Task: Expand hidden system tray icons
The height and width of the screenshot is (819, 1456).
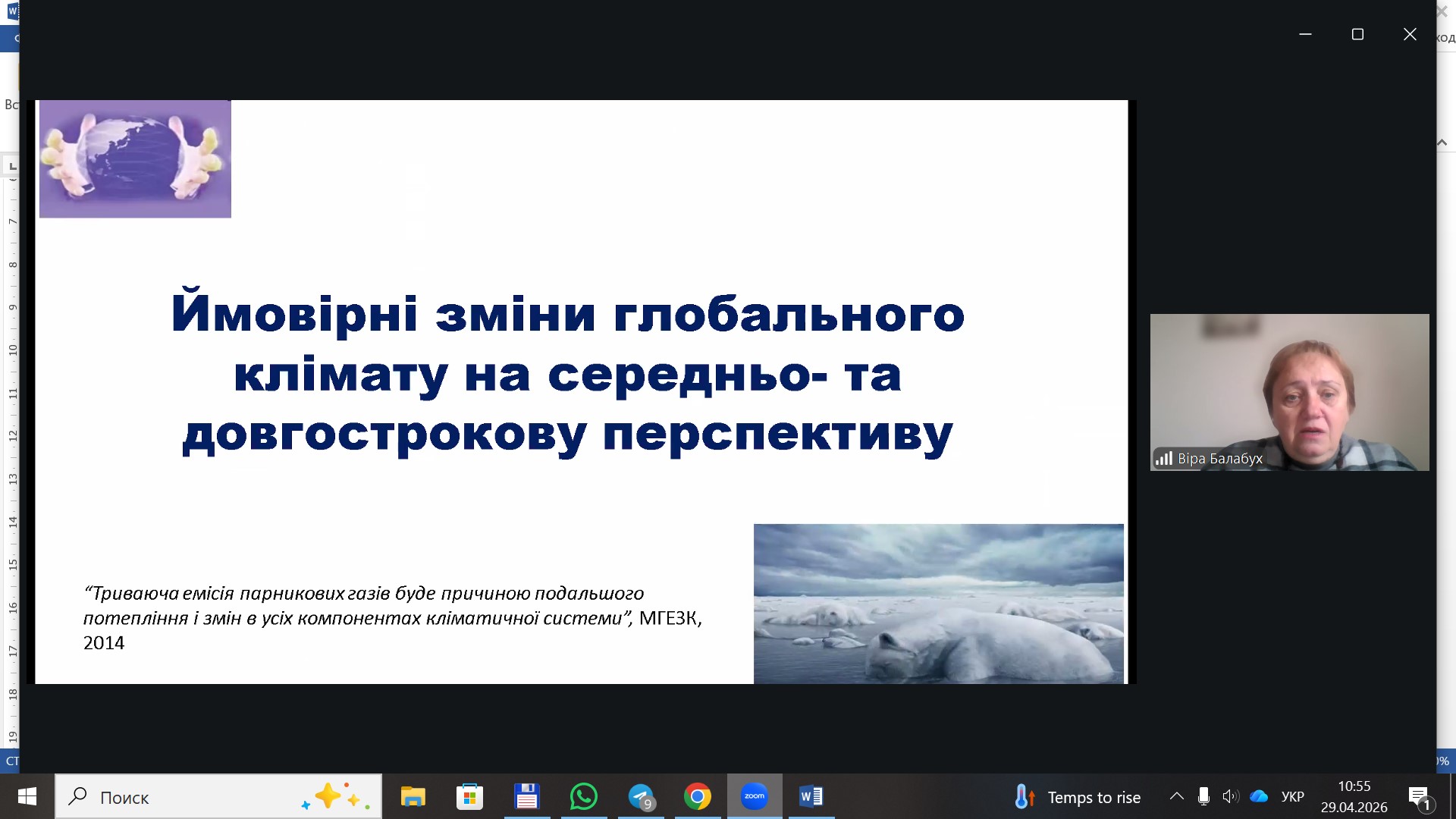Action: (1176, 796)
